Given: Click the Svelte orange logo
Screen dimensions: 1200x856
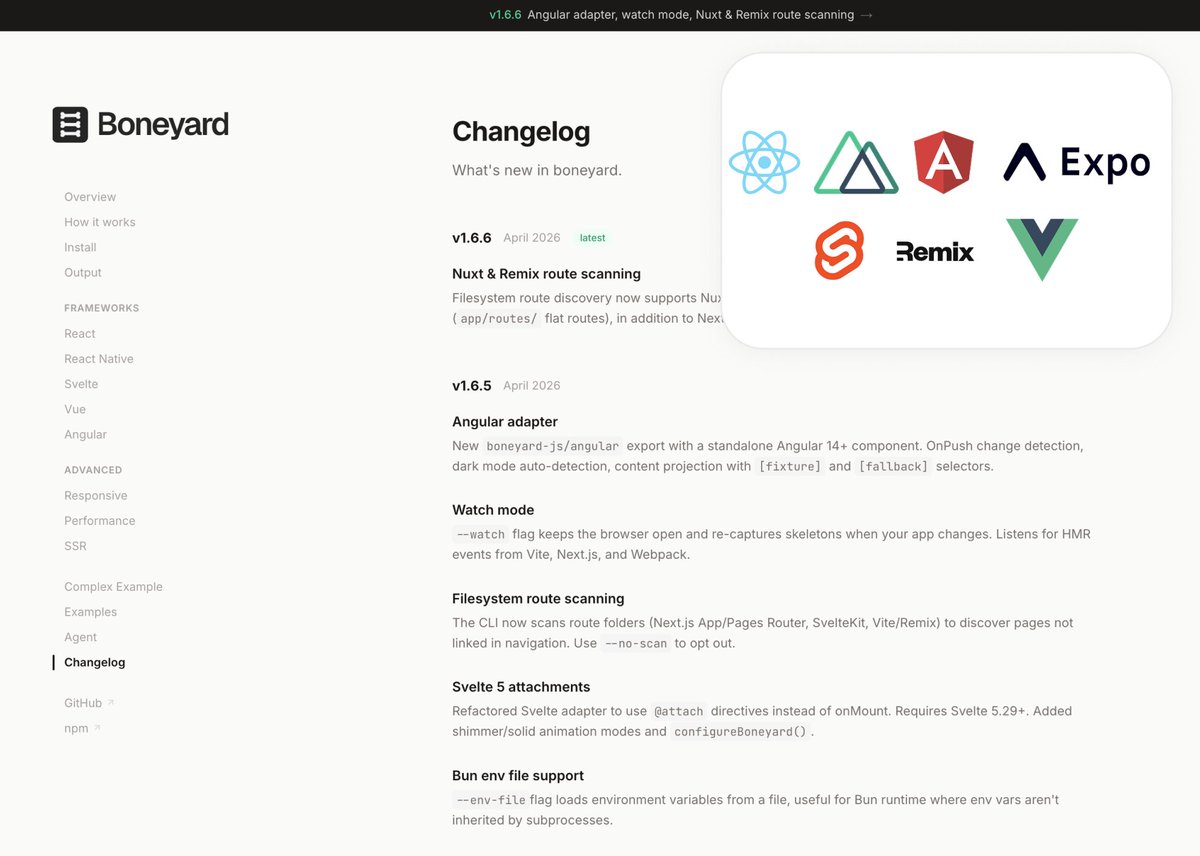Looking at the screenshot, I should pos(839,250).
